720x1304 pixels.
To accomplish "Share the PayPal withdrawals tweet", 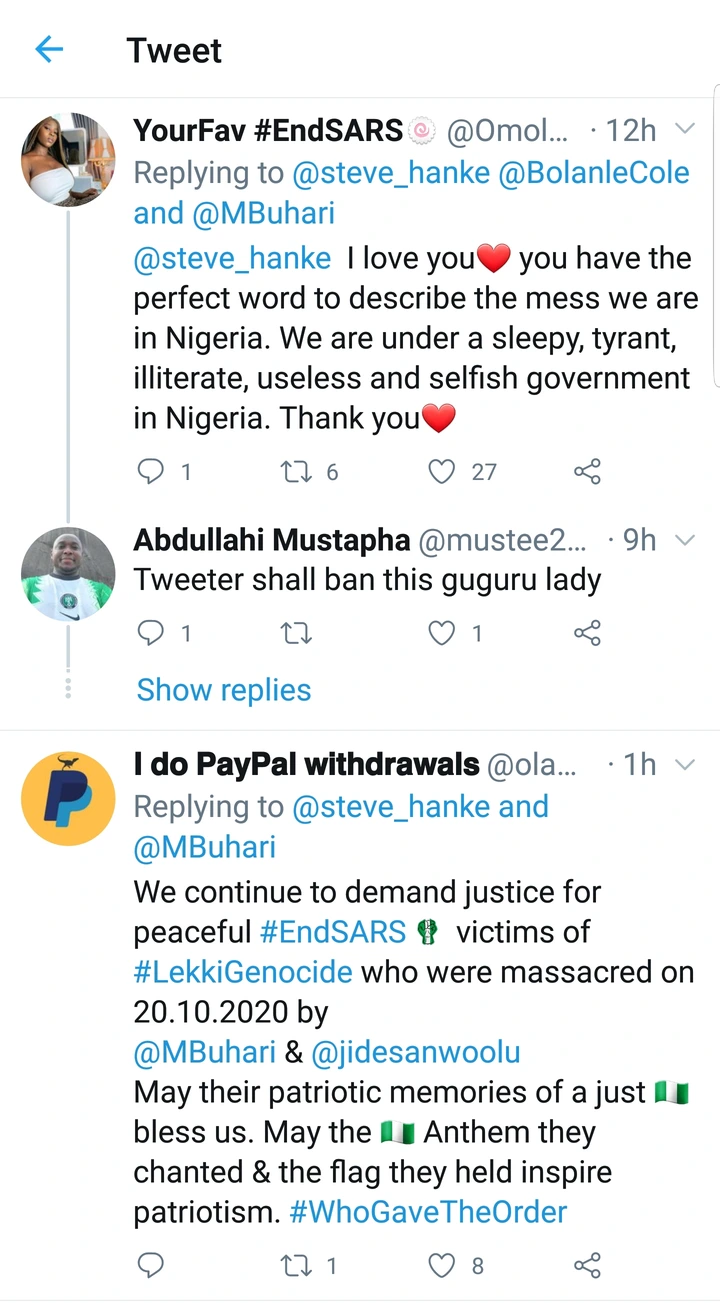I will [x=587, y=1265].
